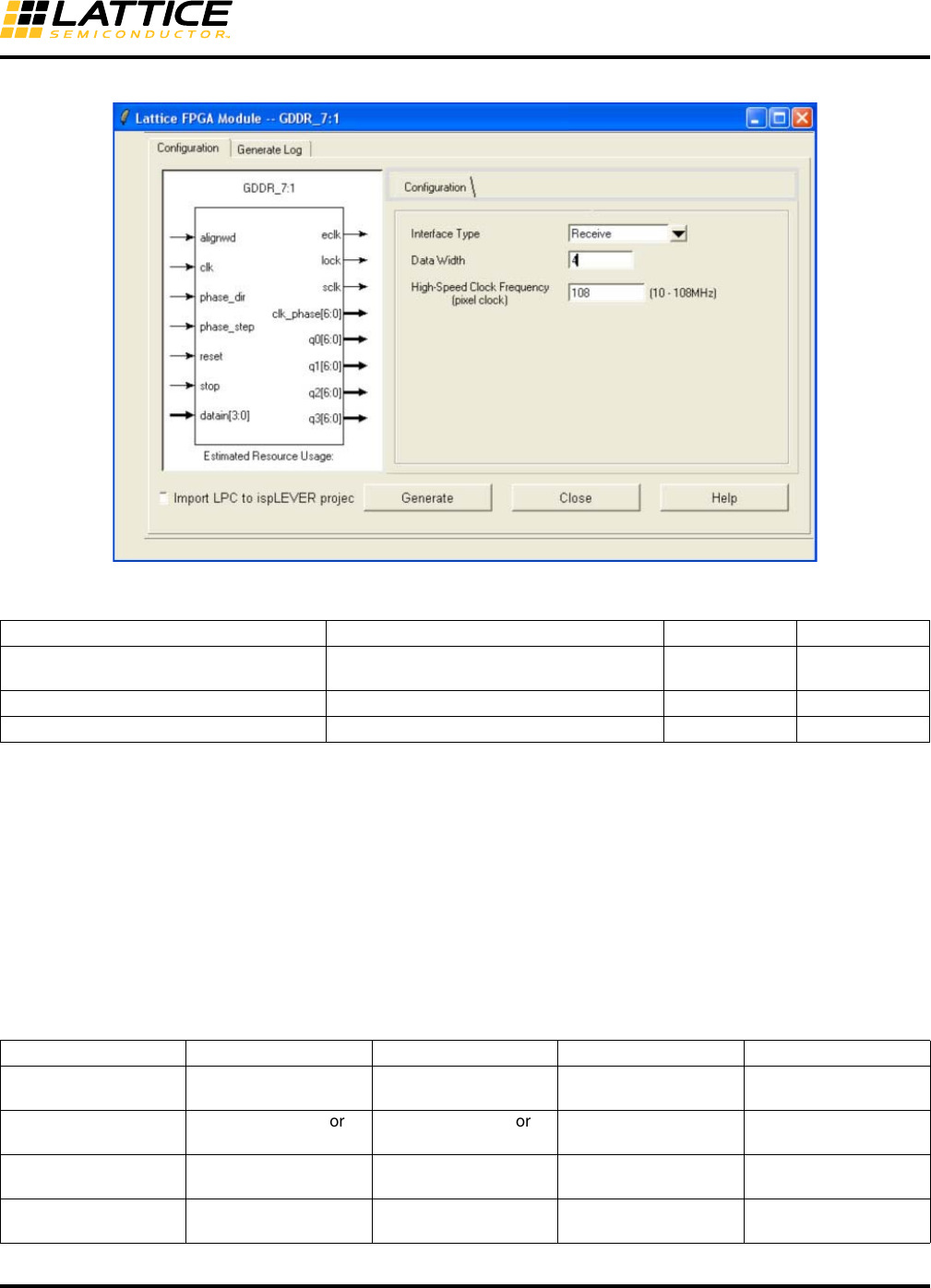Click the Lattice feather icon in title bar
Viewport: 931px width, 1288px height.
(x=125, y=117)
